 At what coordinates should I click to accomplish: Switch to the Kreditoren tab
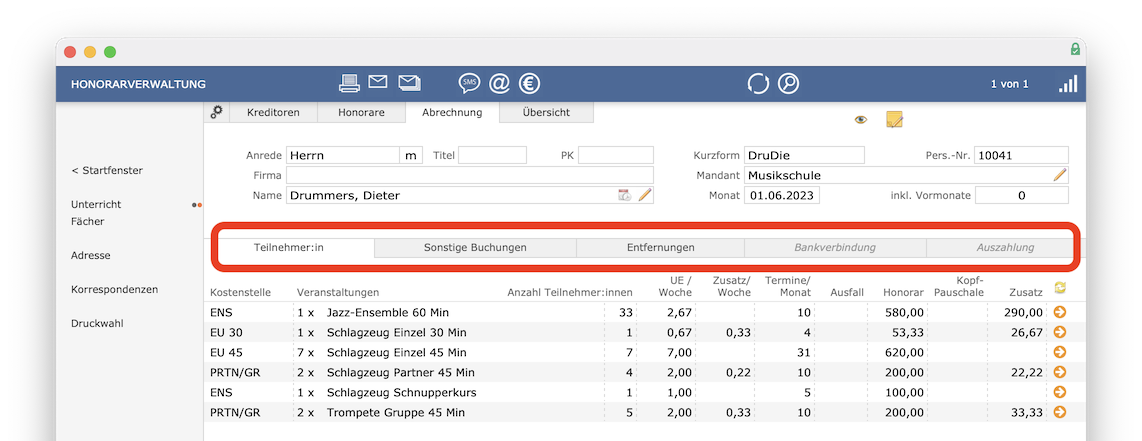(272, 112)
